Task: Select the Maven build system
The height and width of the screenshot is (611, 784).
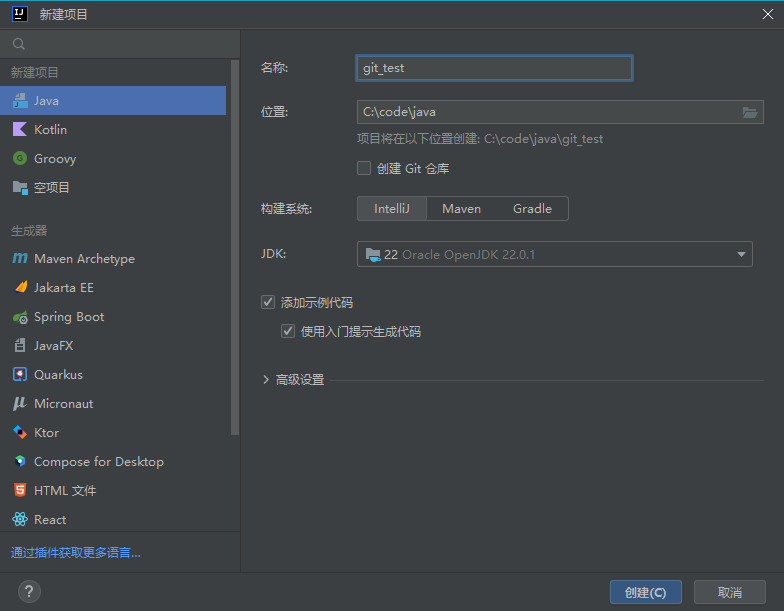Action: tap(462, 208)
